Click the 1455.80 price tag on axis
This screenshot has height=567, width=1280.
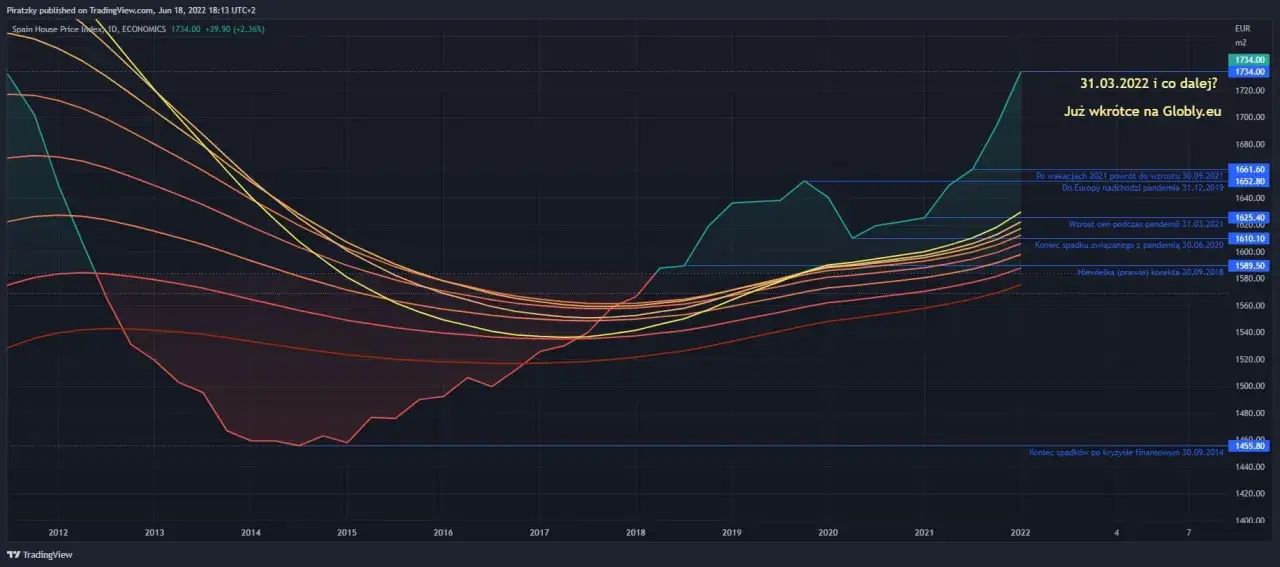click(x=1250, y=446)
